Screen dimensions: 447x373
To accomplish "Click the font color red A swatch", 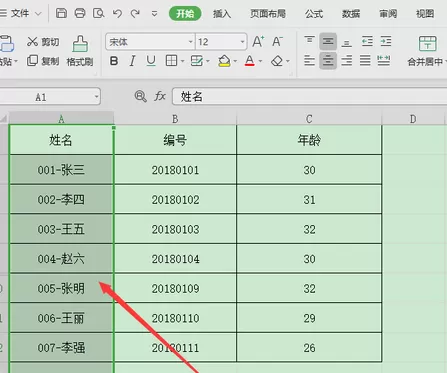I will point(250,61).
